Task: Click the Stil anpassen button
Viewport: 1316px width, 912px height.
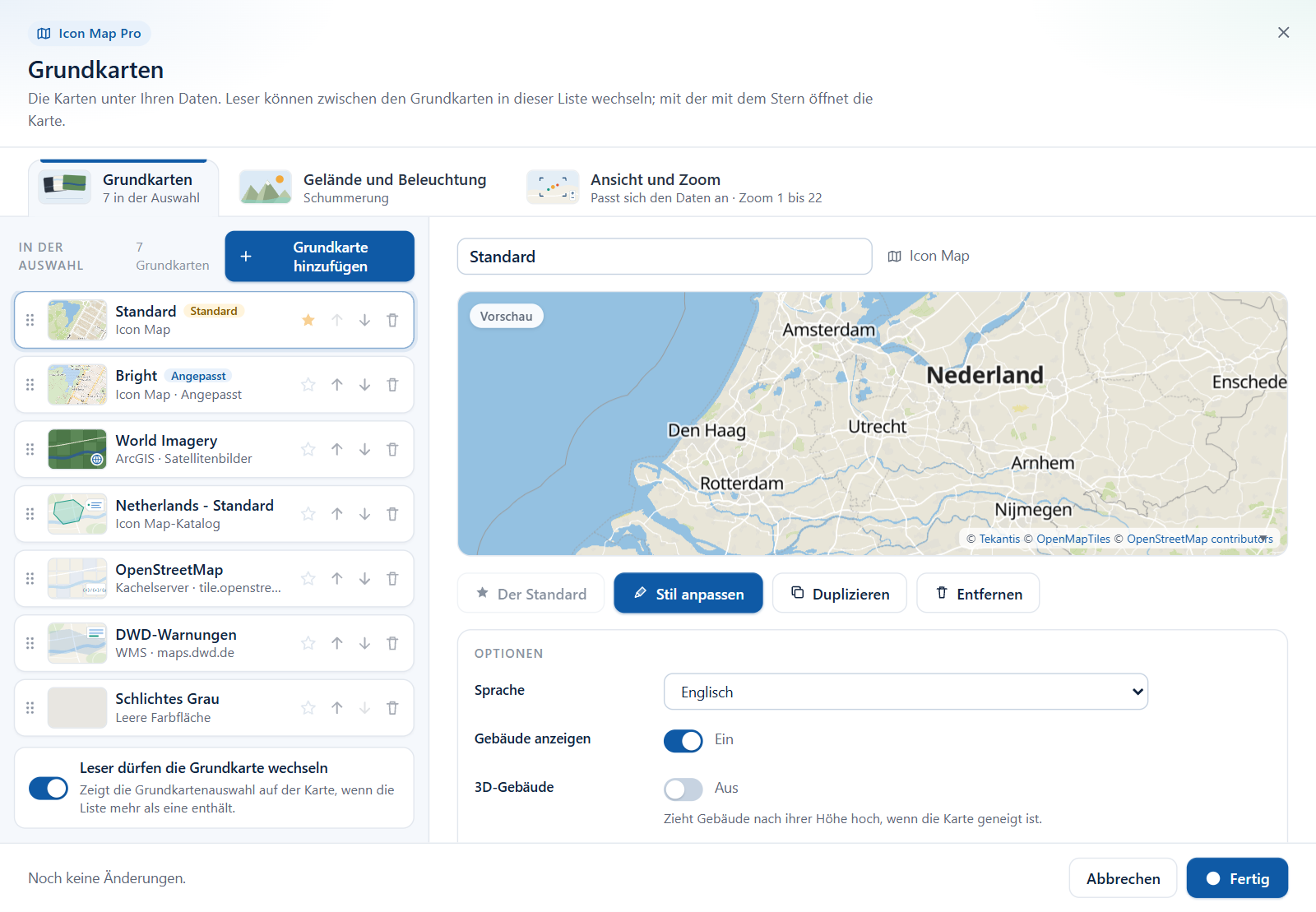Action: click(x=688, y=593)
